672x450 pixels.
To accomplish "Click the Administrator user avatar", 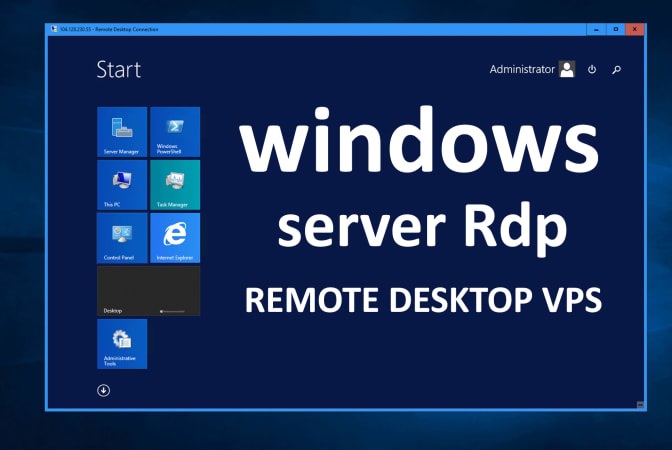I will (x=567, y=69).
